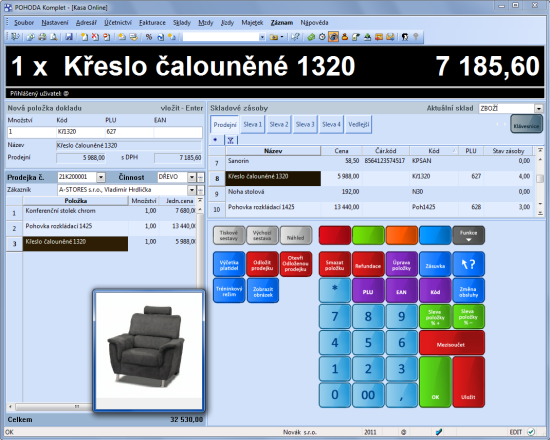Click the green OK keypad button
The image size is (550, 440).
coord(435,382)
